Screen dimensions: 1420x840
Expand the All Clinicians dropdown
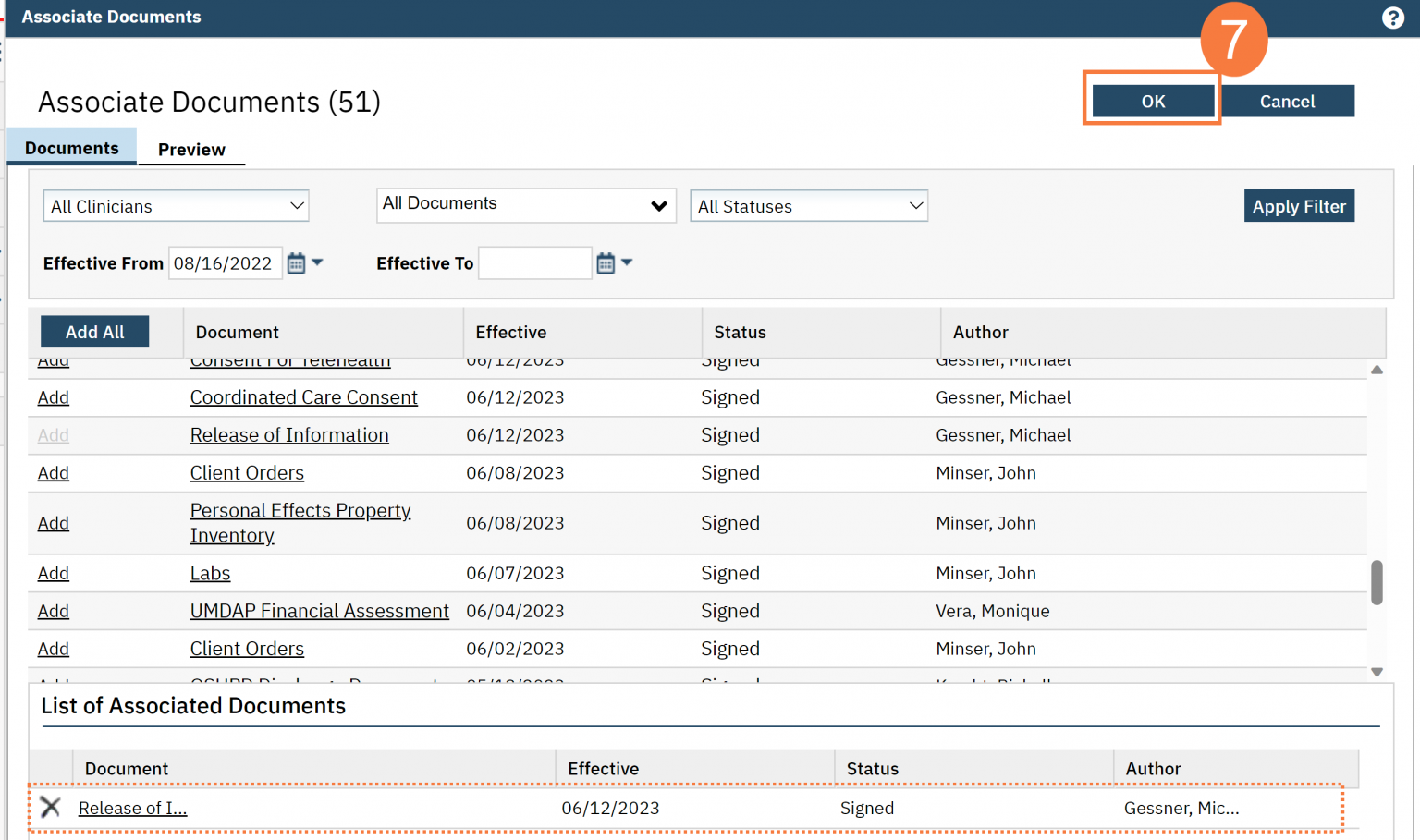[176, 206]
